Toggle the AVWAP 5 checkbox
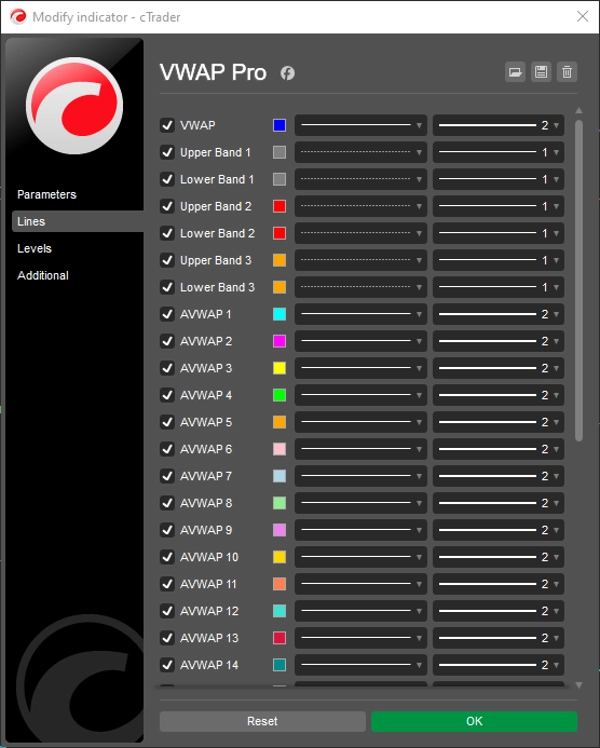 (x=167, y=422)
